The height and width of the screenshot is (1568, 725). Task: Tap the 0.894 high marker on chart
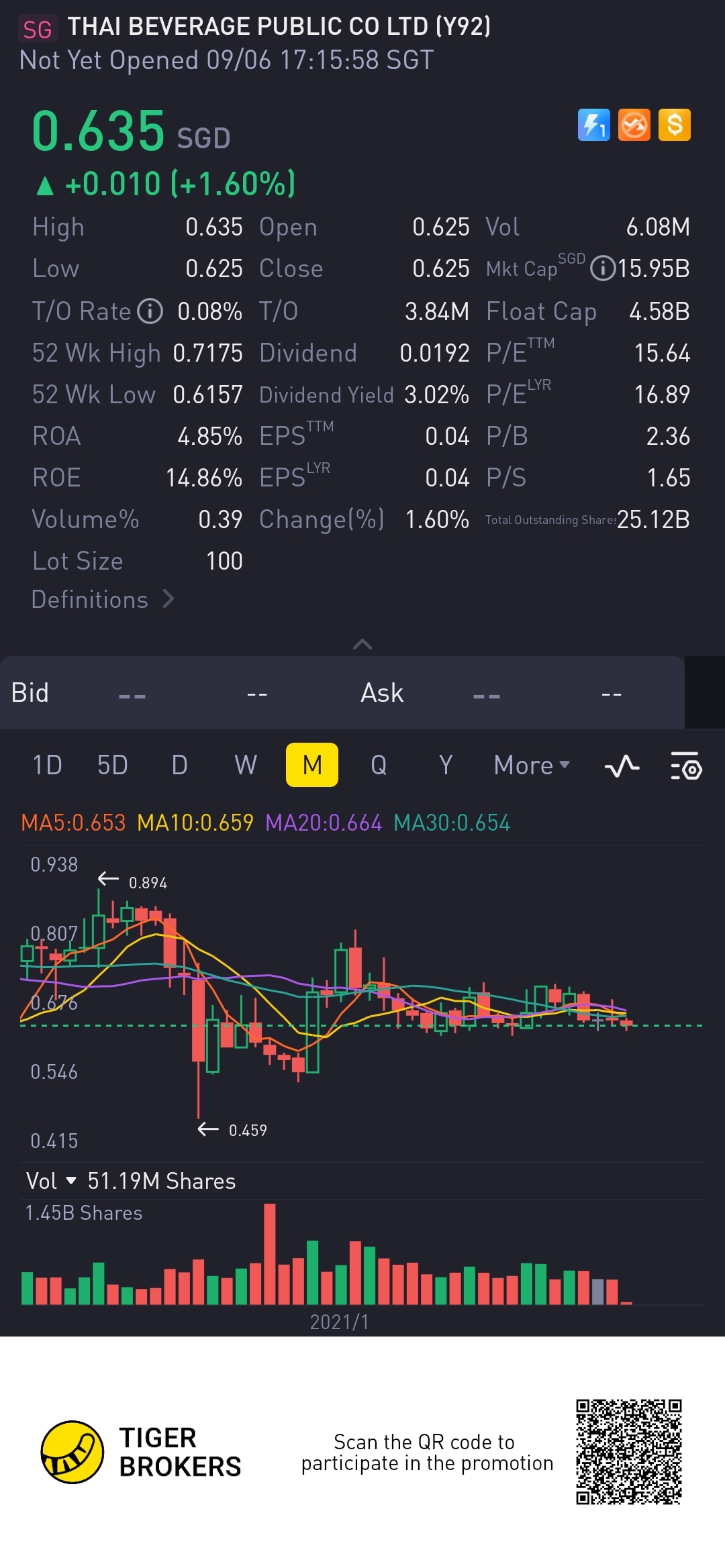click(148, 882)
